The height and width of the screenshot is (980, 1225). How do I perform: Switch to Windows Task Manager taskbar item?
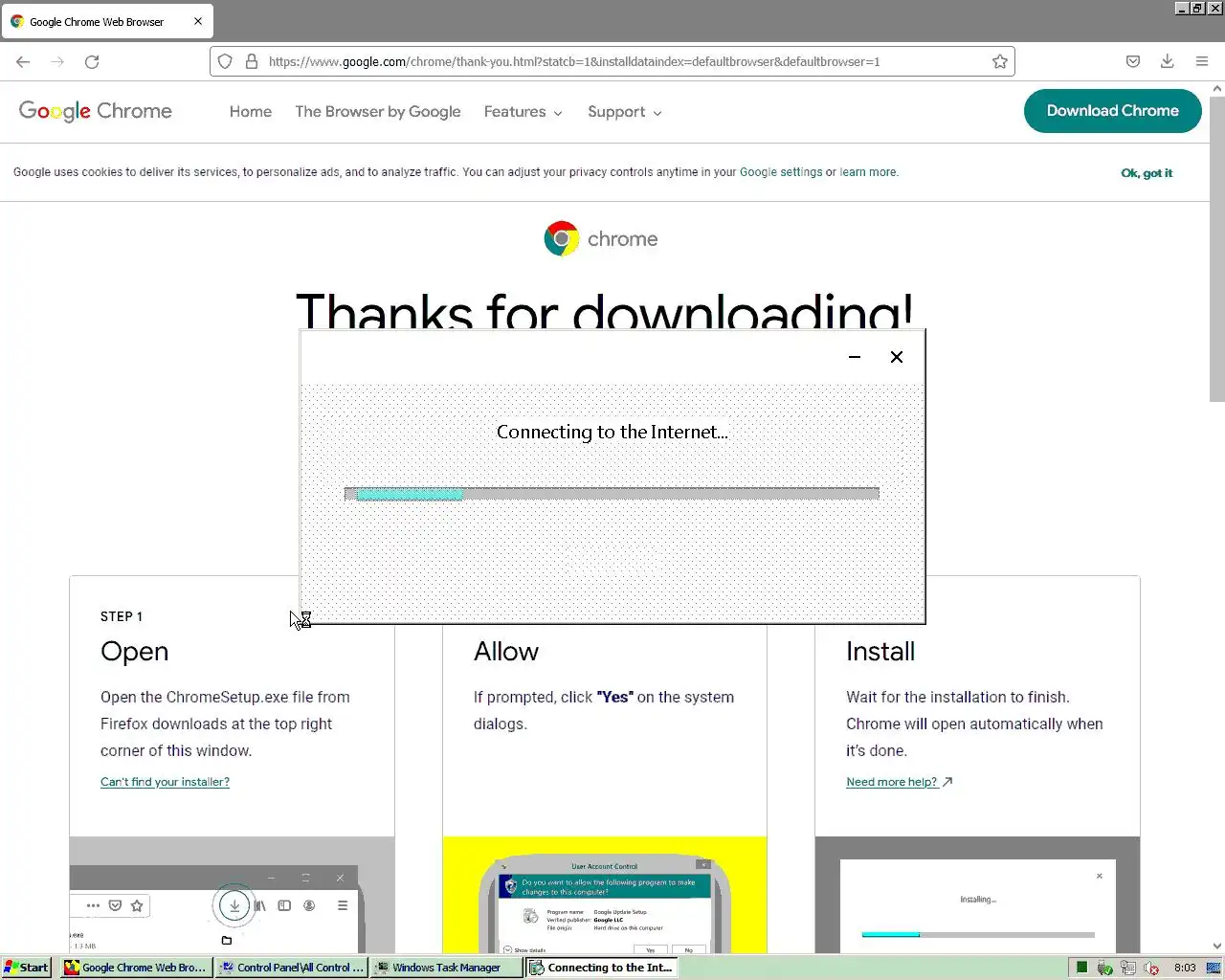446,968
